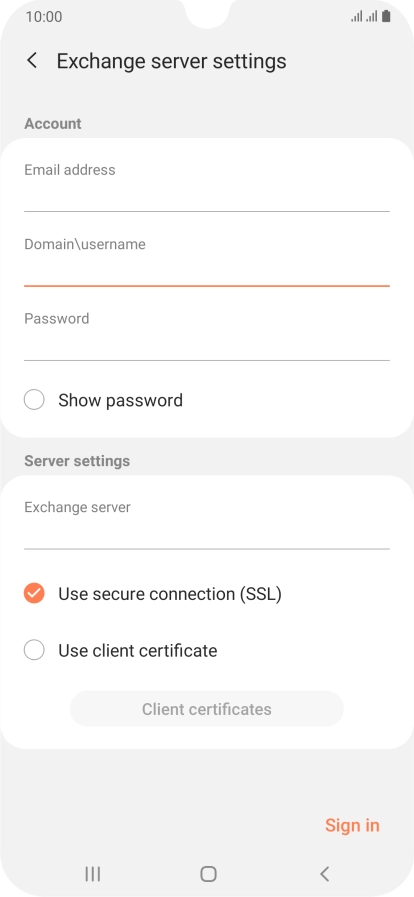The height and width of the screenshot is (897, 414).
Task: Select the Exchange server input field
Action: tap(206, 523)
